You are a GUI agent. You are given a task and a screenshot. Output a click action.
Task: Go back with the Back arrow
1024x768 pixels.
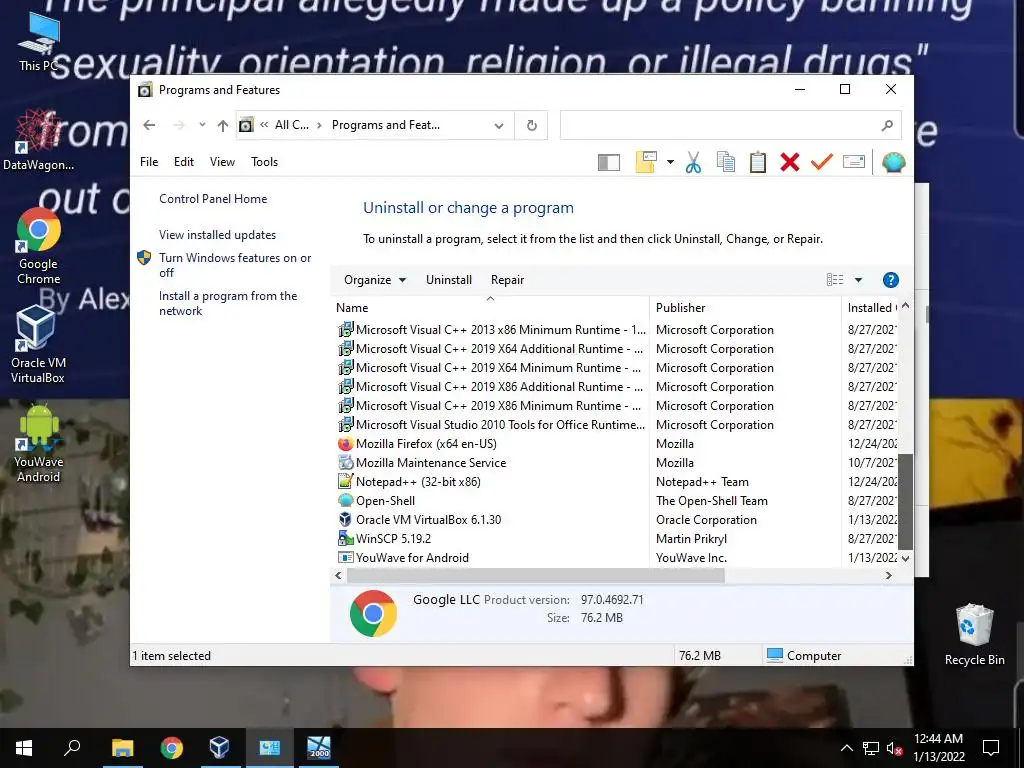click(x=149, y=125)
